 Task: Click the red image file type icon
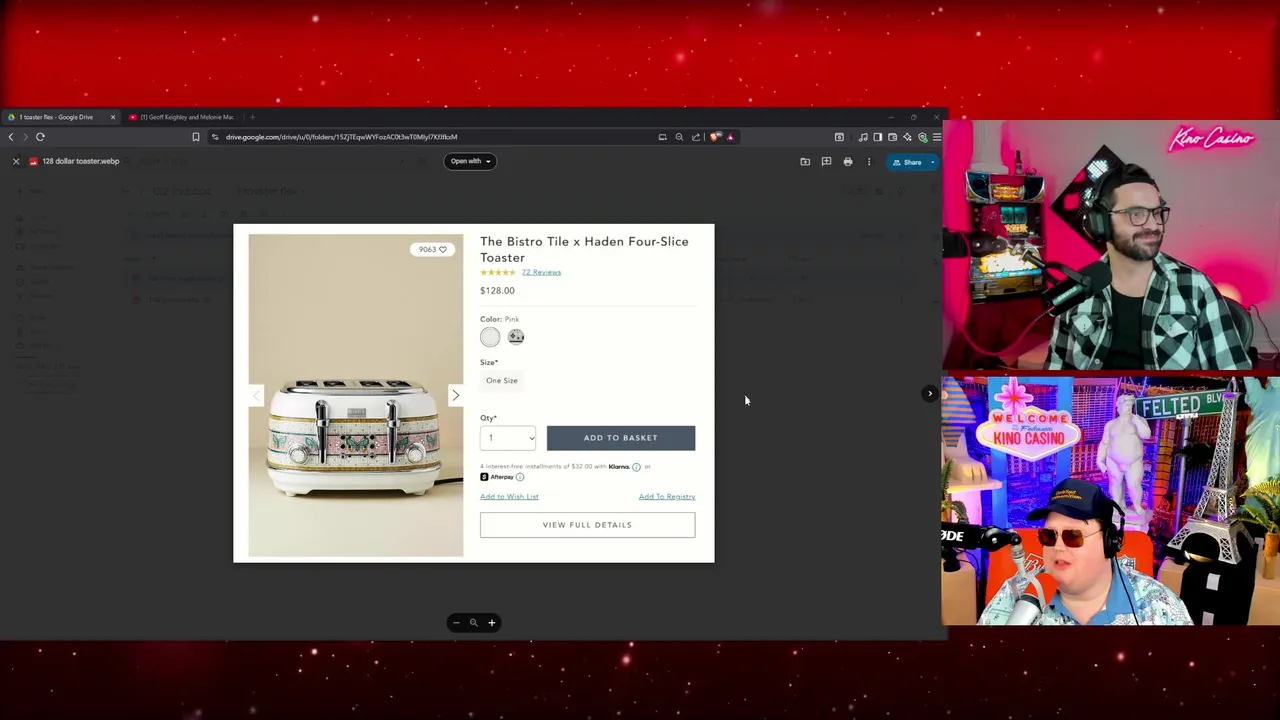point(33,161)
